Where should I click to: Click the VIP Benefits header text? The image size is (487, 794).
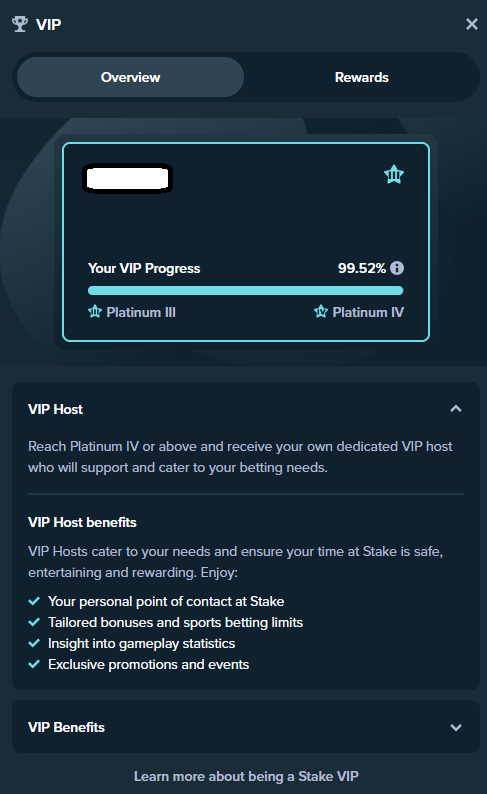point(66,727)
